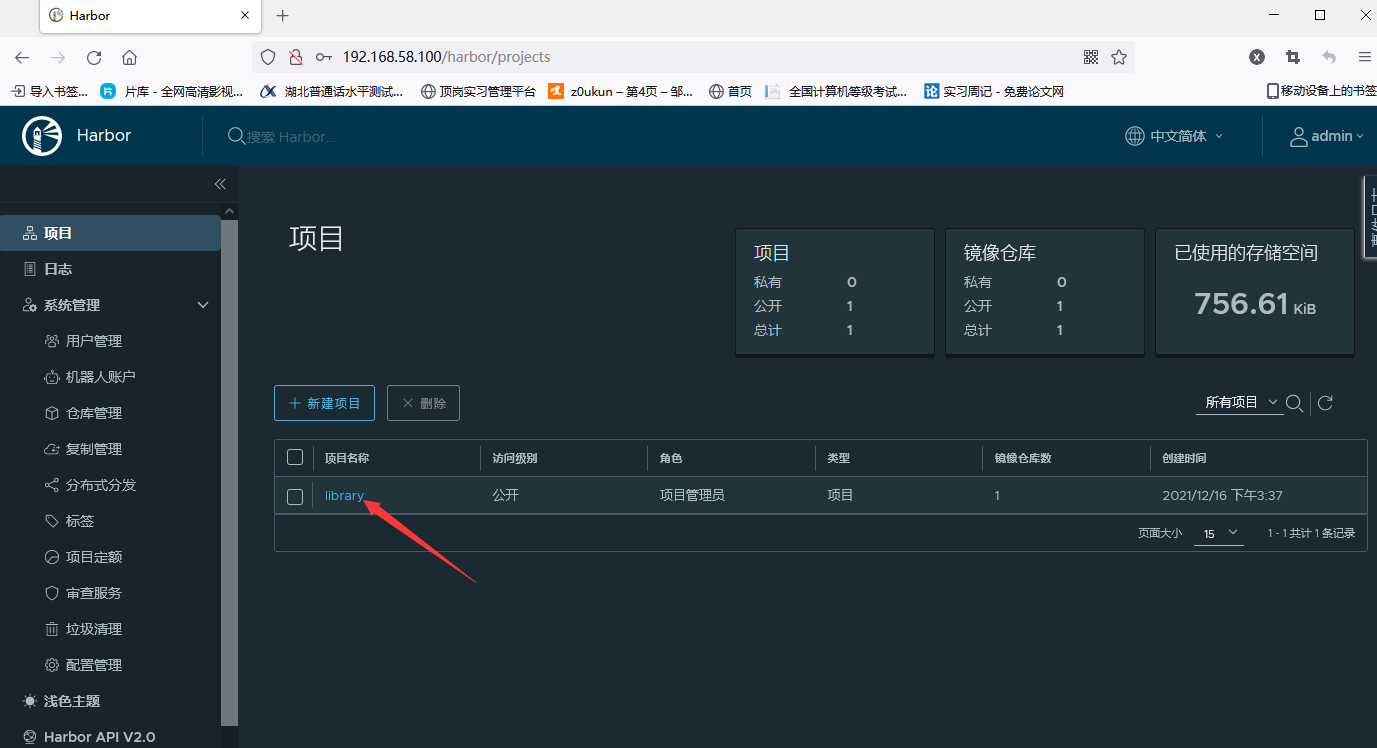Open the 片库 bookmark
1377x748 pixels.
click(x=172, y=91)
